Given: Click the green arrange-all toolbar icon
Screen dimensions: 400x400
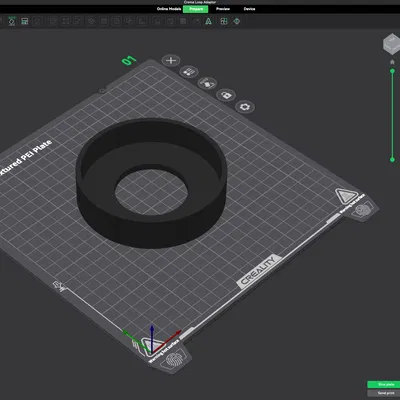Looking at the screenshot, I should pyautogui.click(x=24, y=21).
